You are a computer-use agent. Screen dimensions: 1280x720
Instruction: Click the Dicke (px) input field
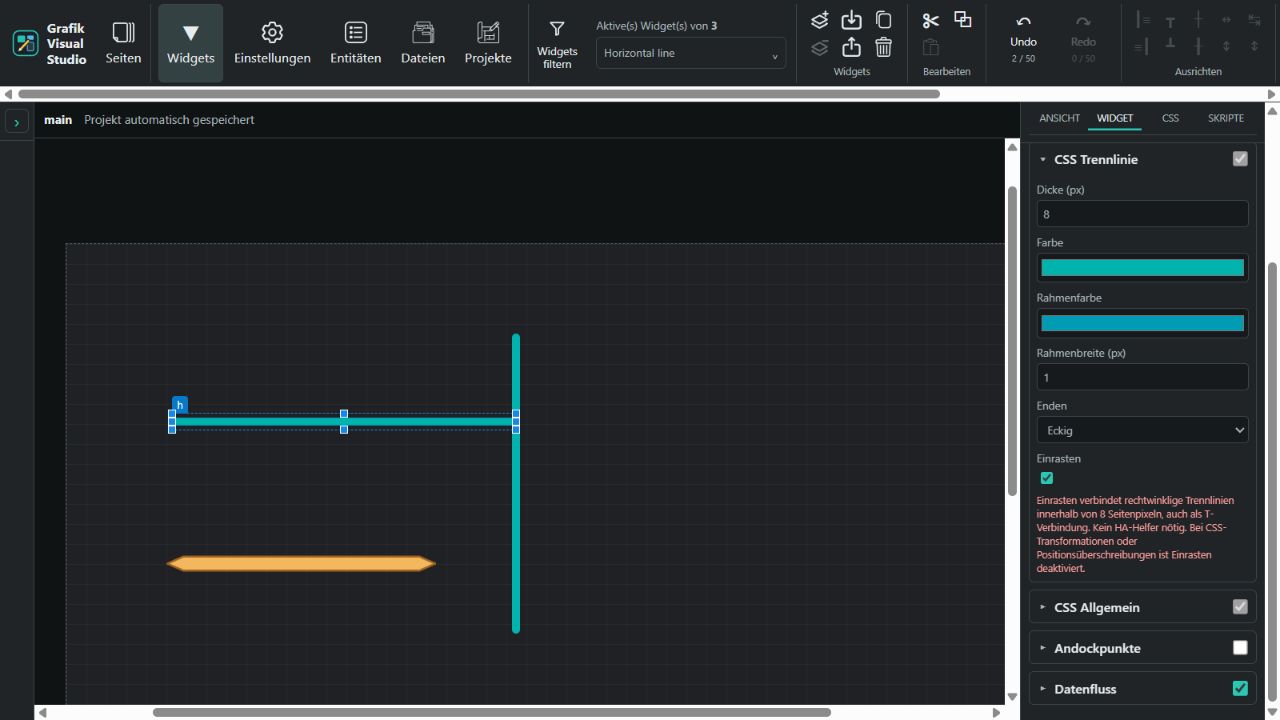[1143, 214]
